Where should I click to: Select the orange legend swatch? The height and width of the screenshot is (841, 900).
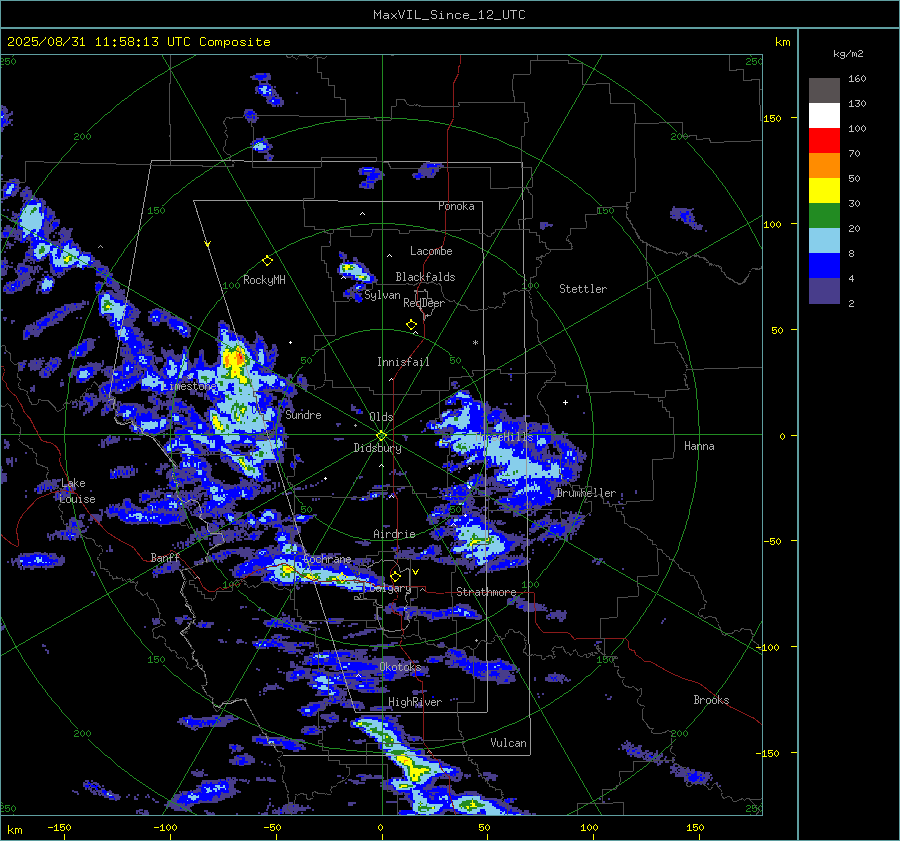(824, 165)
